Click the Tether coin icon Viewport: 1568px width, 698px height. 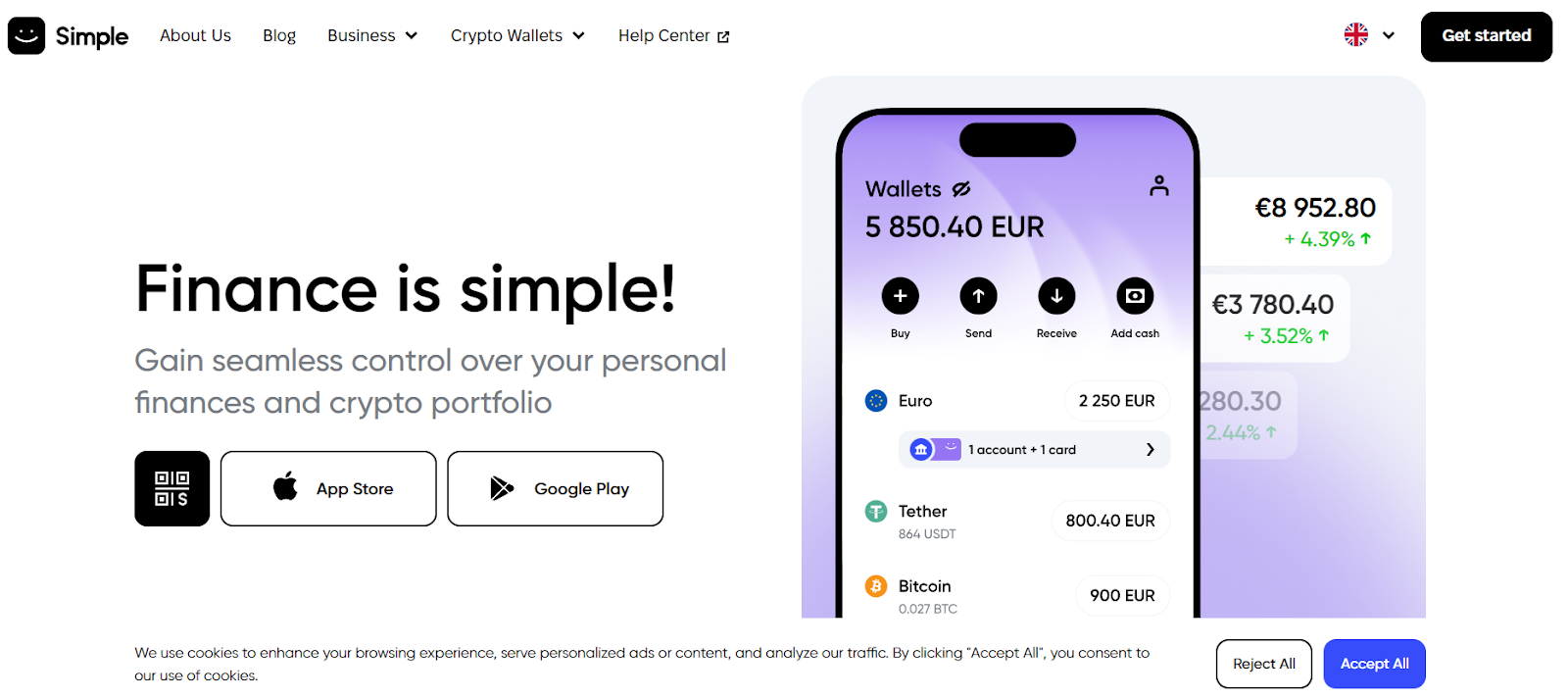click(x=876, y=512)
